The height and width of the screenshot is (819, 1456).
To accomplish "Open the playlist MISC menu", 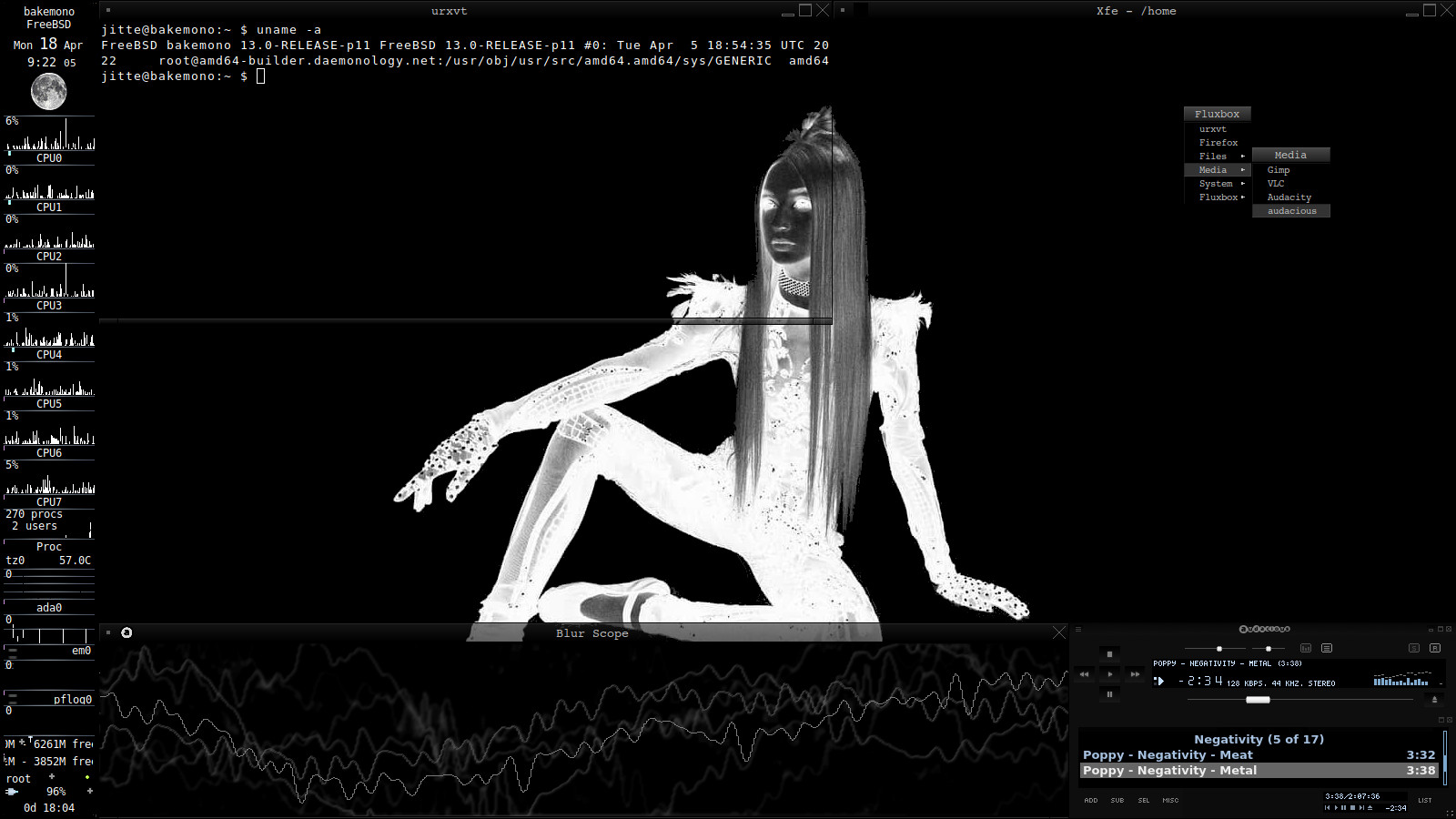I will coord(1171,801).
